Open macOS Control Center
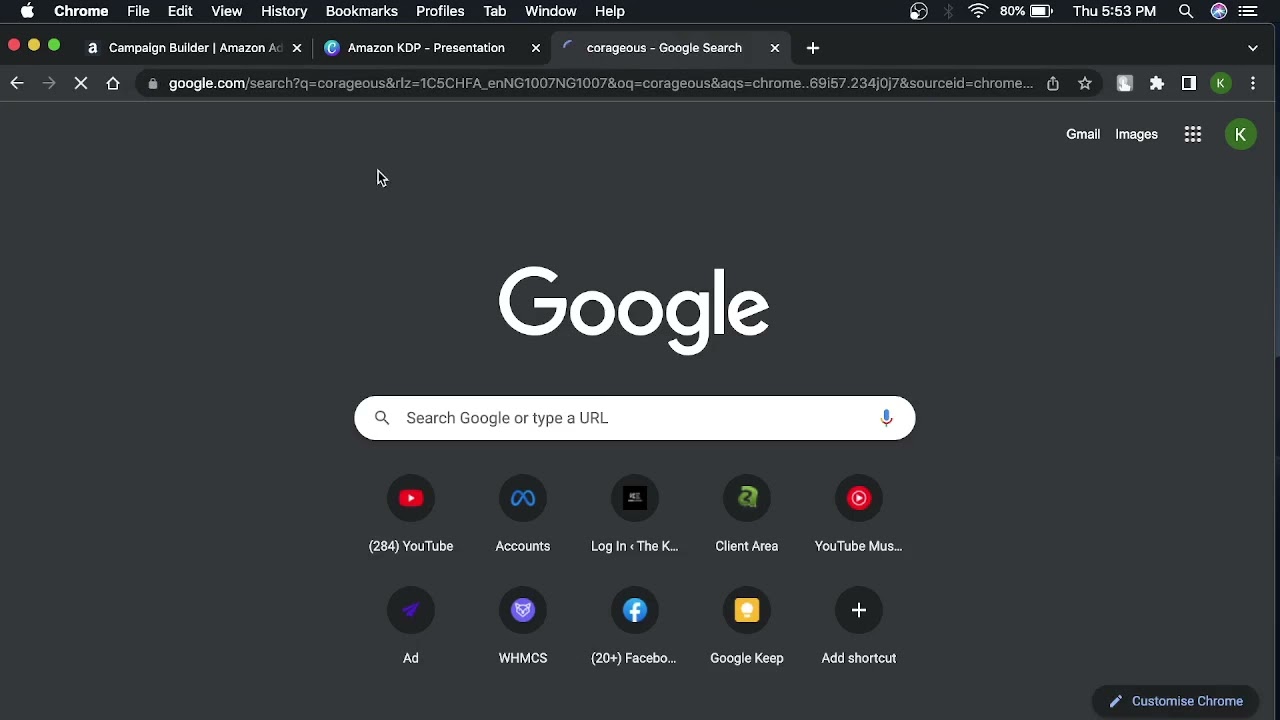This screenshot has height=720, width=1280. tap(1248, 11)
